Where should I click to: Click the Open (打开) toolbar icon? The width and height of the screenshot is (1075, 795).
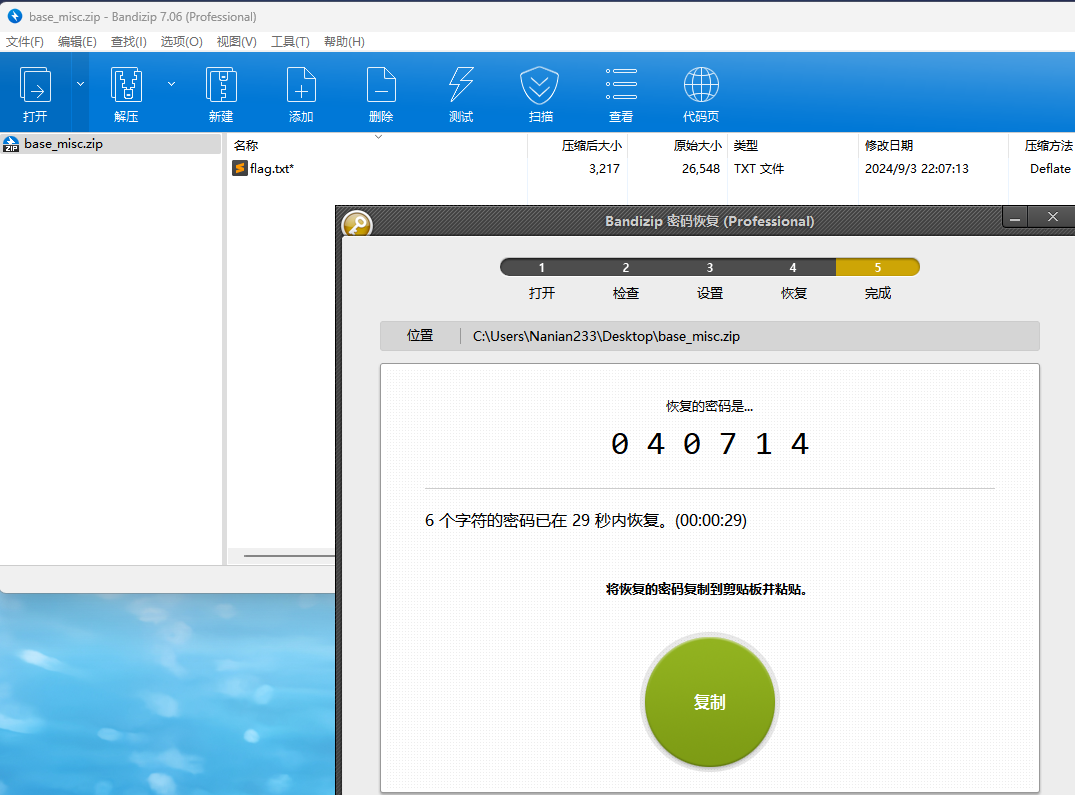[x=35, y=94]
